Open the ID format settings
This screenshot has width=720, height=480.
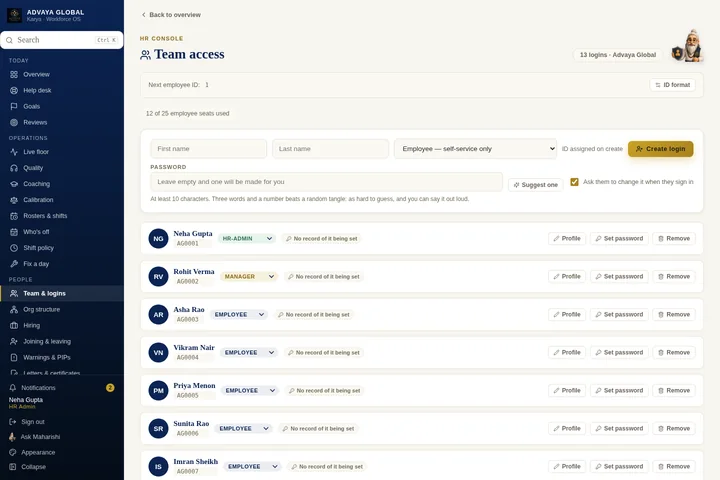pos(673,85)
